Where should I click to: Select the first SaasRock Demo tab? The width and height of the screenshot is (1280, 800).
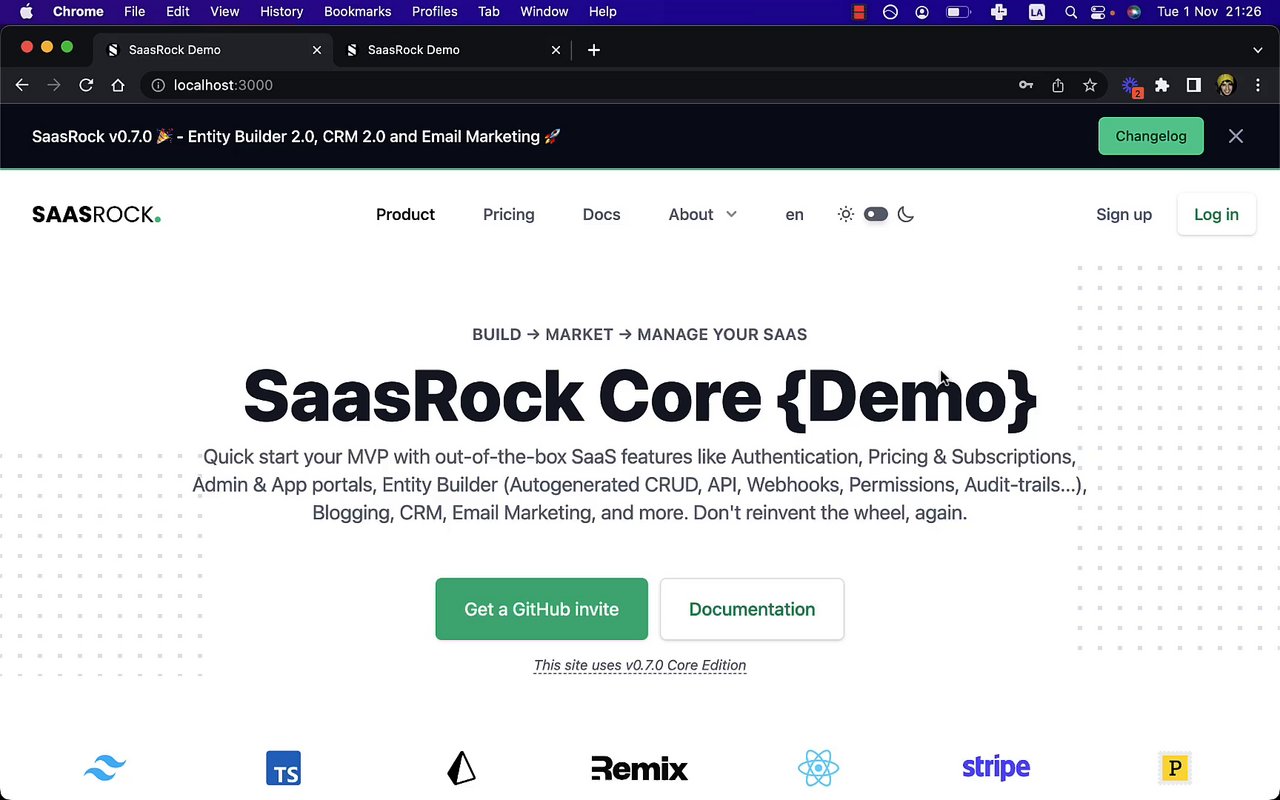(x=212, y=50)
